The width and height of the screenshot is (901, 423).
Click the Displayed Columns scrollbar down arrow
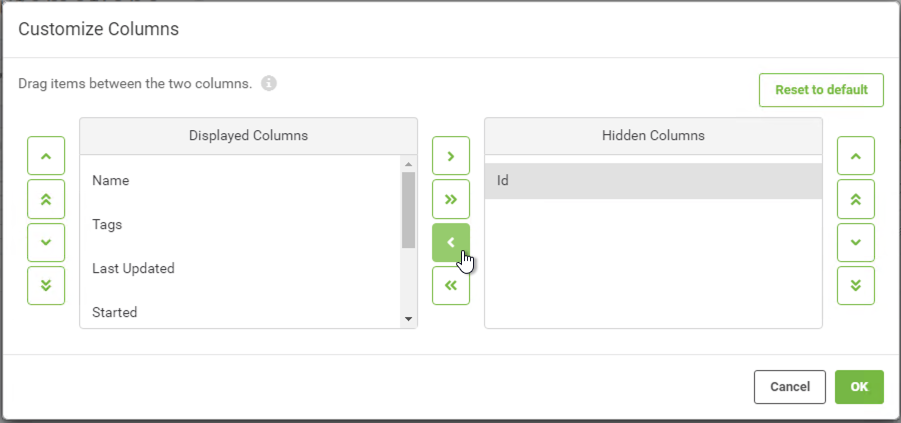tap(409, 319)
